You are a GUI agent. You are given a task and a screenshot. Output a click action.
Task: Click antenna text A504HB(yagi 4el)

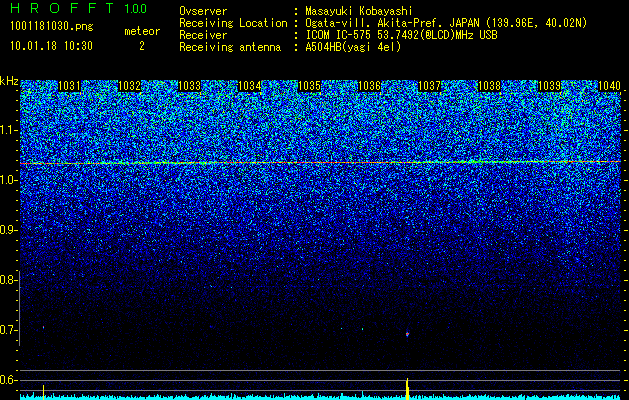click(353, 47)
